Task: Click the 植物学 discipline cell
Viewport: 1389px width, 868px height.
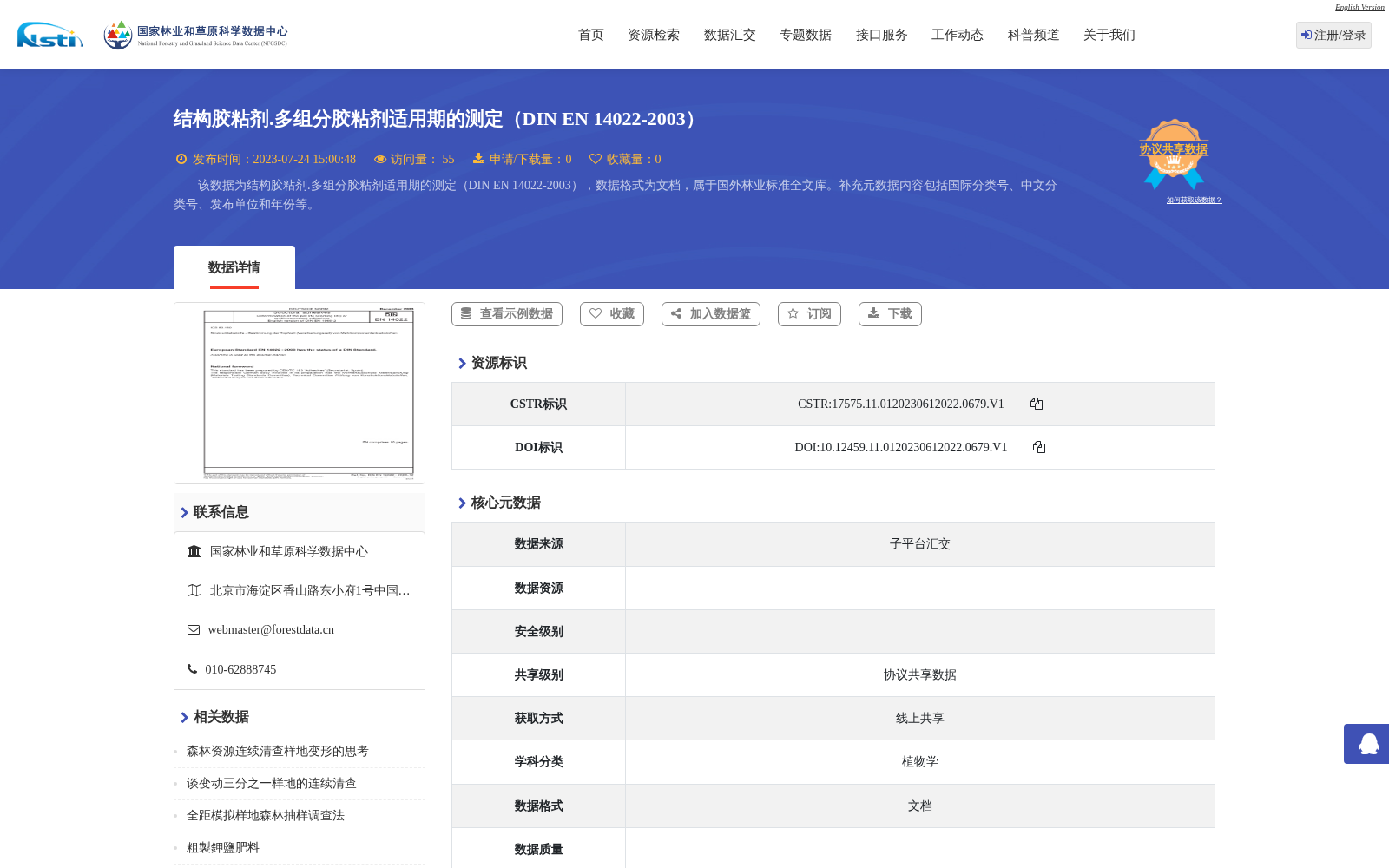Action: click(920, 762)
